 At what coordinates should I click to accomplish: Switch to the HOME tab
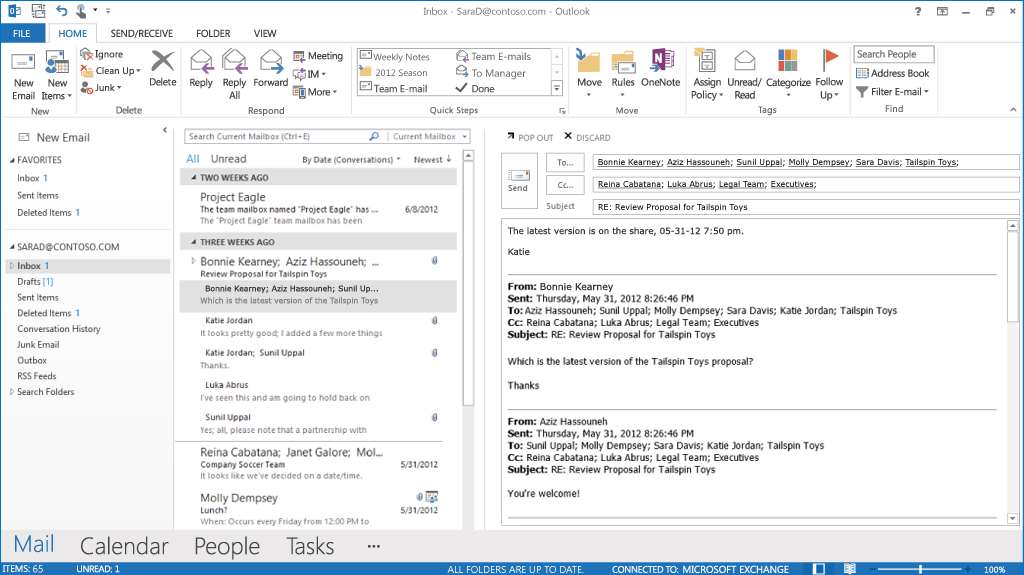coord(72,33)
